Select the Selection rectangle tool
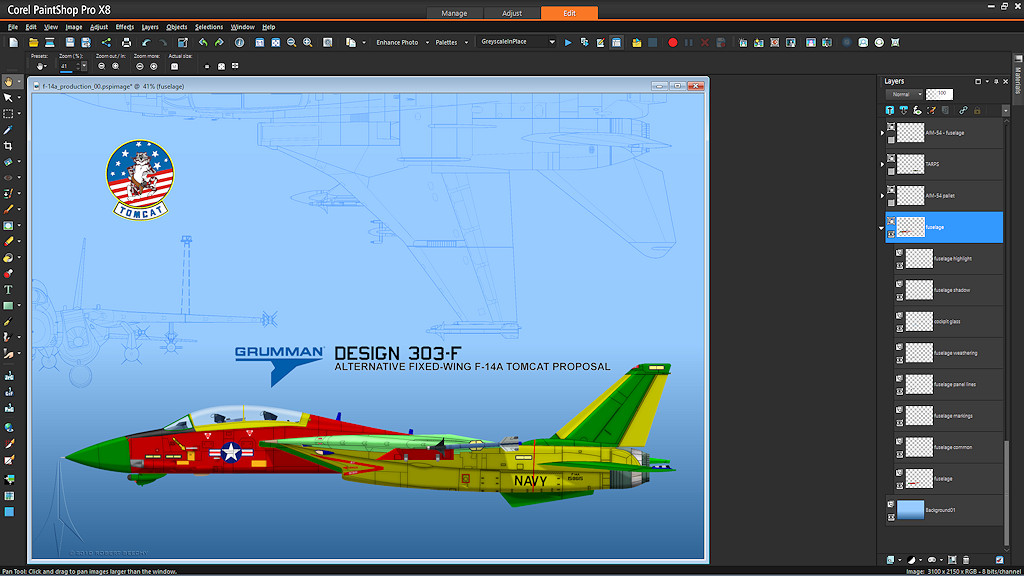Viewport: 1024px width, 576px height. 8,114
